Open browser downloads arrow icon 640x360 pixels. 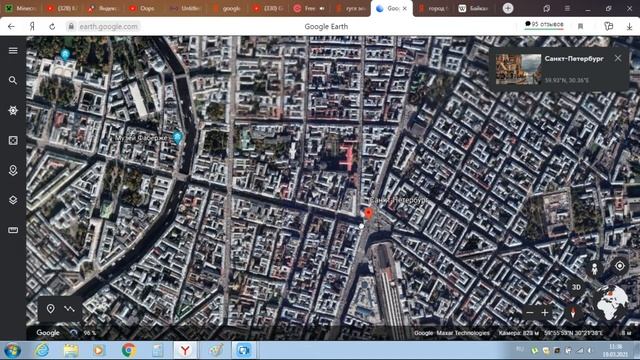pyautogui.click(x=629, y=27)
